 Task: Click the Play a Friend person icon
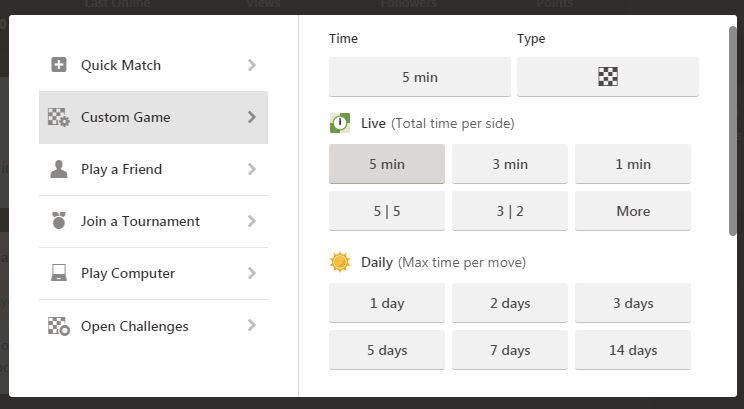point(58,169)
